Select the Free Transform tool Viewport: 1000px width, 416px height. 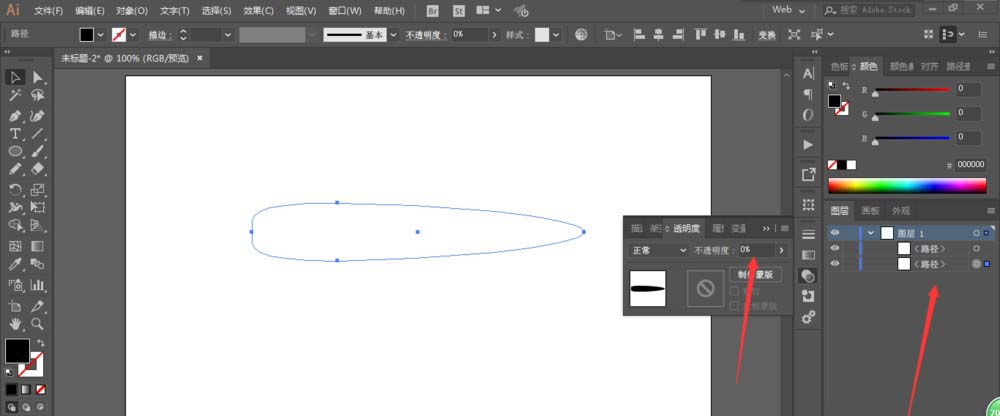point(38,207)
